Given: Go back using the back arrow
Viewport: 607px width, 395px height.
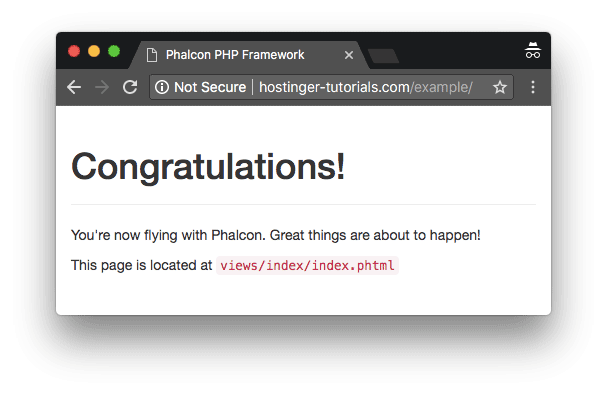Looking at the screenshot, I should pyautogui.click(x=74, y=87).
